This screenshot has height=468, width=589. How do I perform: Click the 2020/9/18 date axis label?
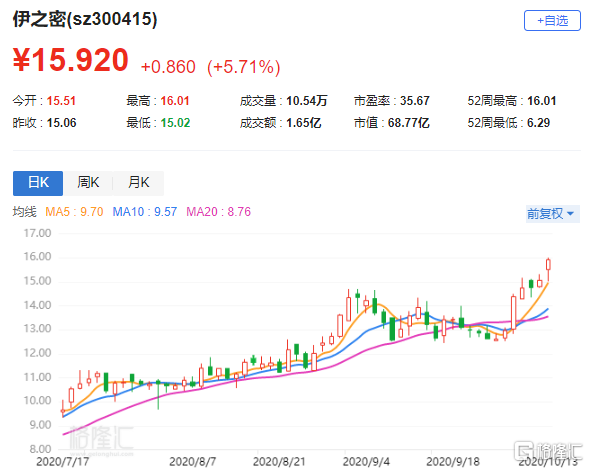(453, 461)
